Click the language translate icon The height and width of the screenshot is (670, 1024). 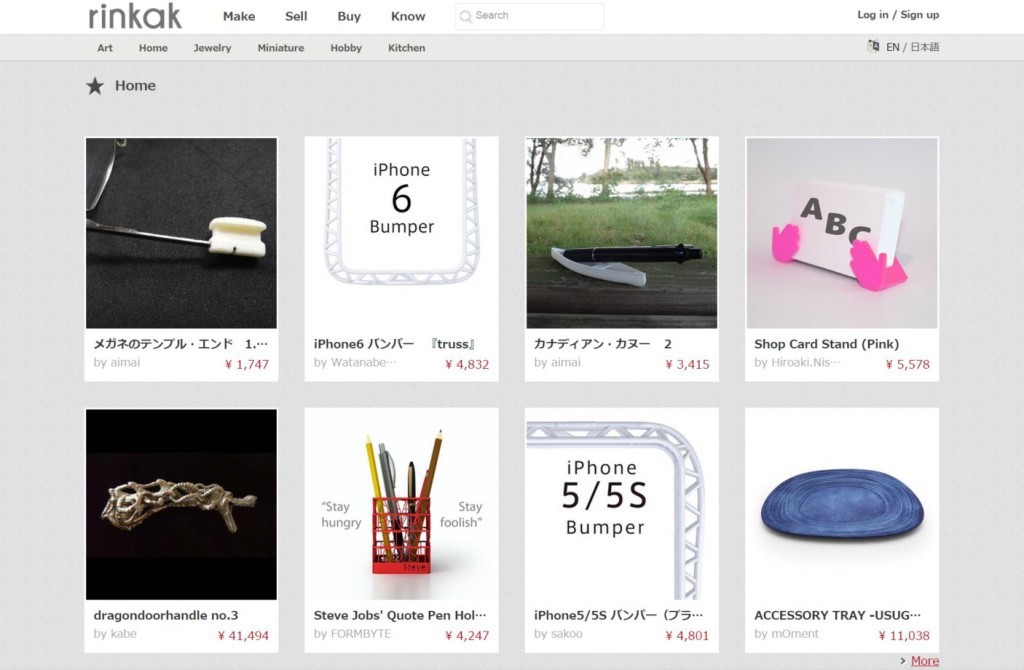pyautogui.click(x=873, y=46)
